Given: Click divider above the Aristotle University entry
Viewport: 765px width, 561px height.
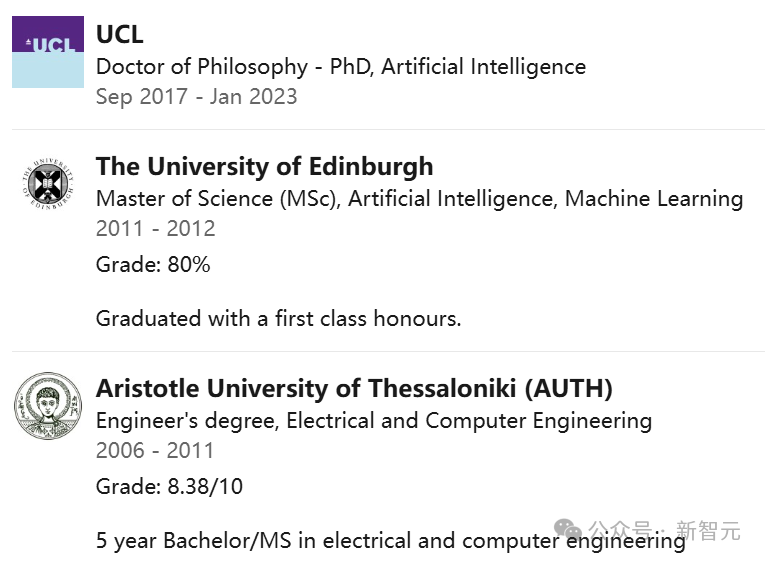Looking at the screenshot, I should 388,352.
